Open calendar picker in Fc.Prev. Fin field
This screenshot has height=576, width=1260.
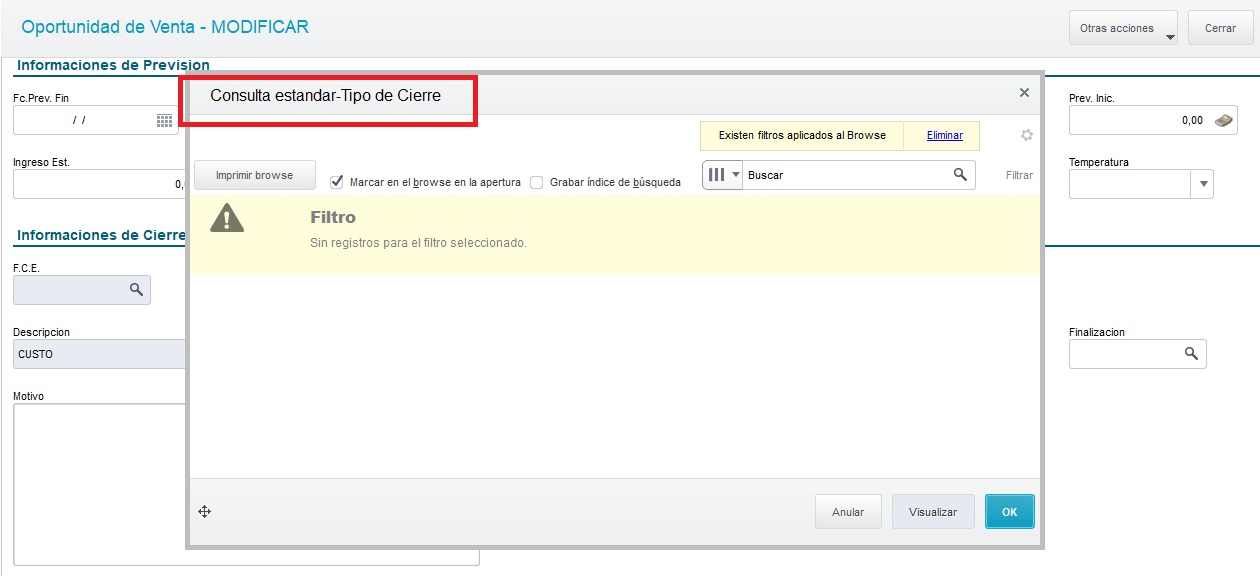[x=164, y=120]
